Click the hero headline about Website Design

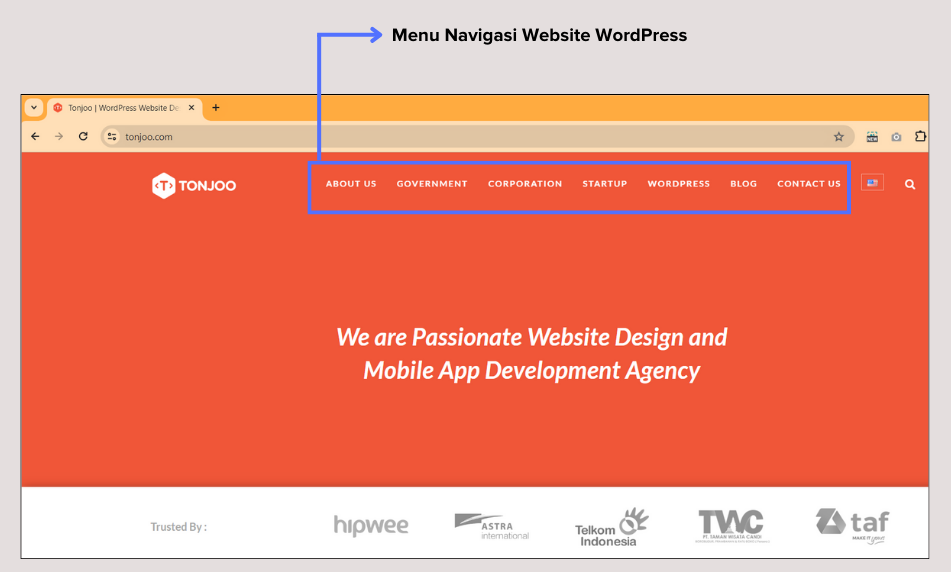tap(532, 354)
